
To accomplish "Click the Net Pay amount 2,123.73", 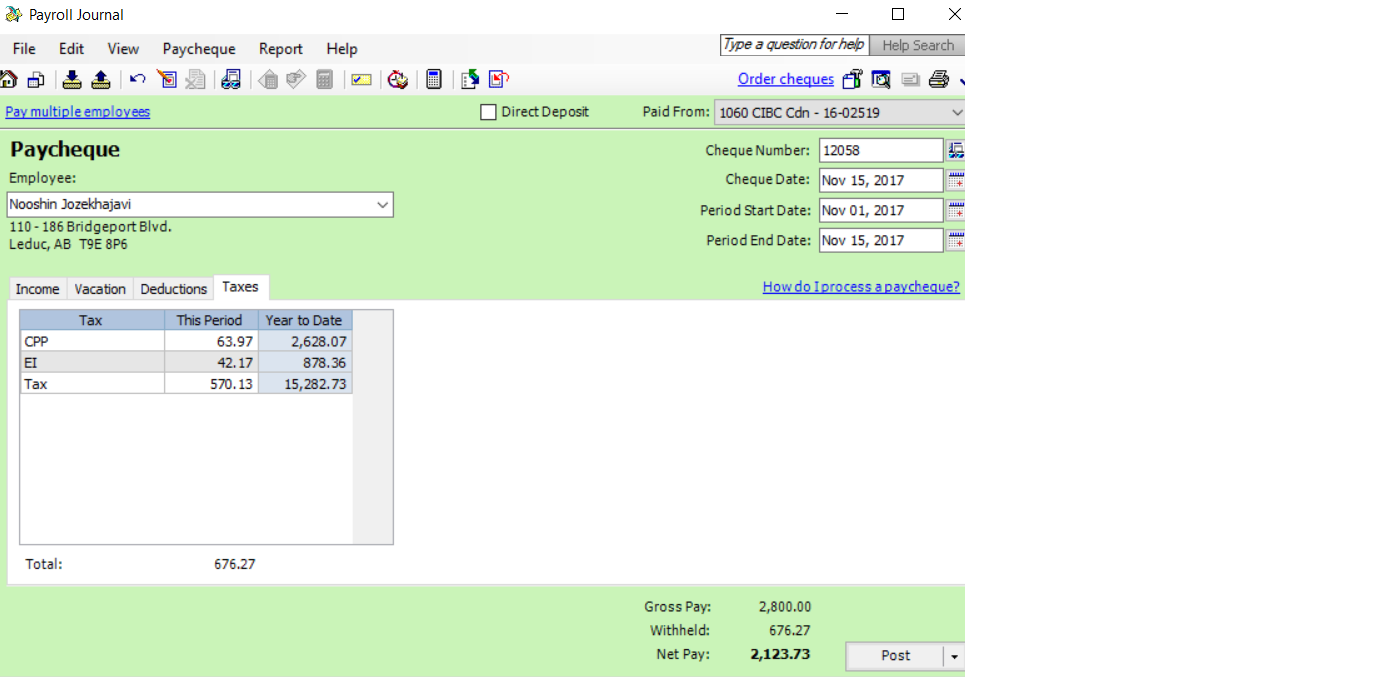I will point(780,654).
